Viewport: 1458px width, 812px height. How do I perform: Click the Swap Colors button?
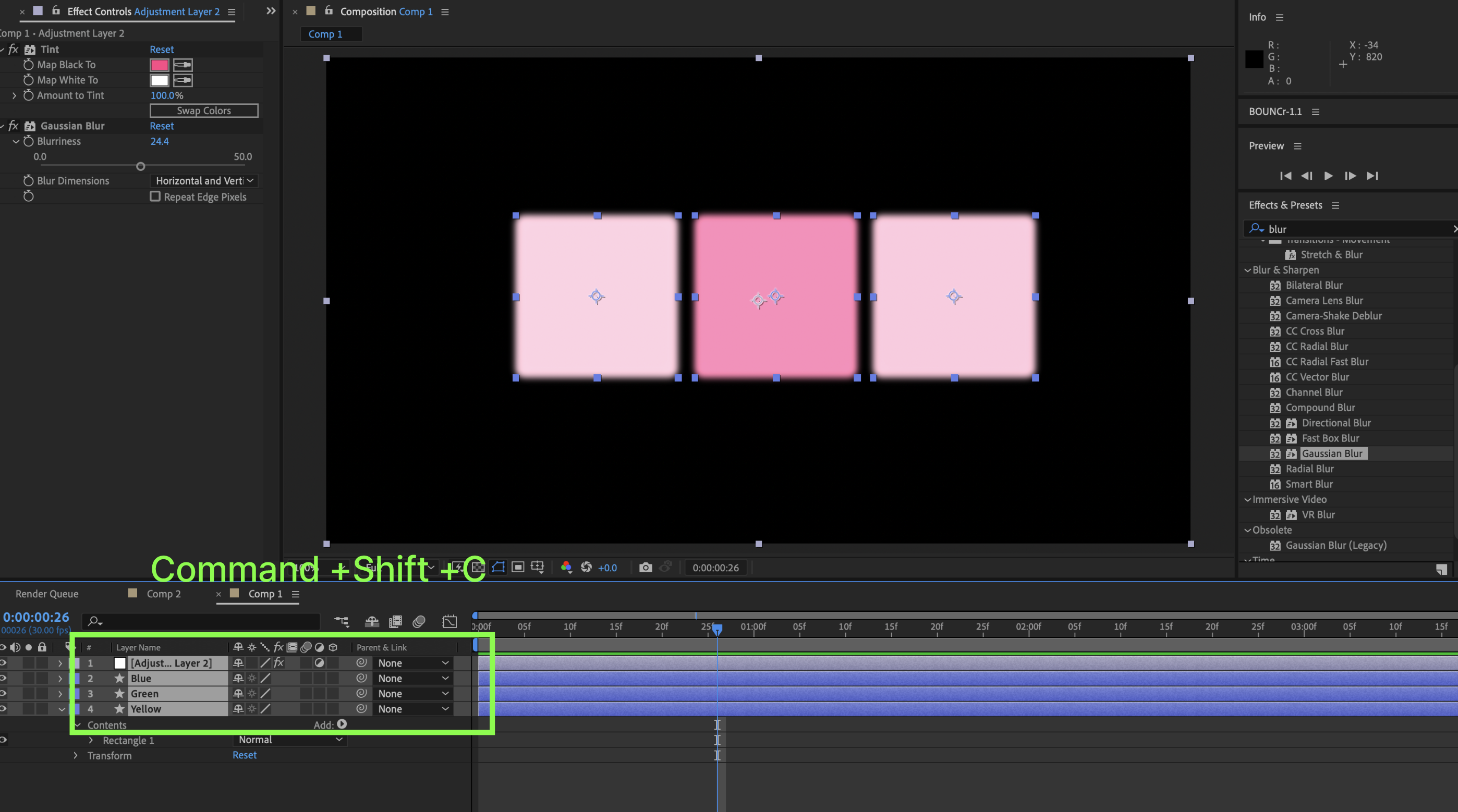(204, 111)
